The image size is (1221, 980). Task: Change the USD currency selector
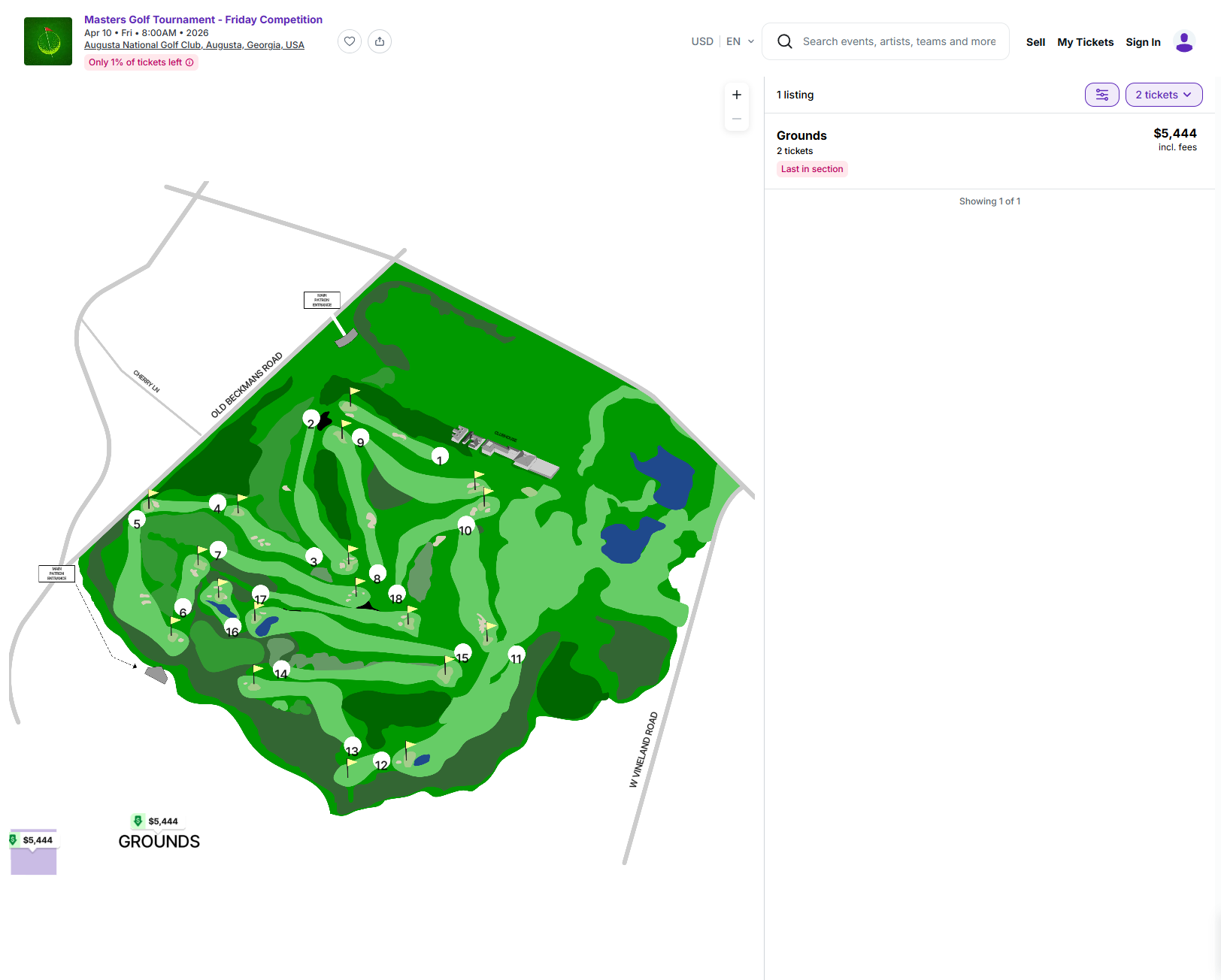tap(702, 41)
